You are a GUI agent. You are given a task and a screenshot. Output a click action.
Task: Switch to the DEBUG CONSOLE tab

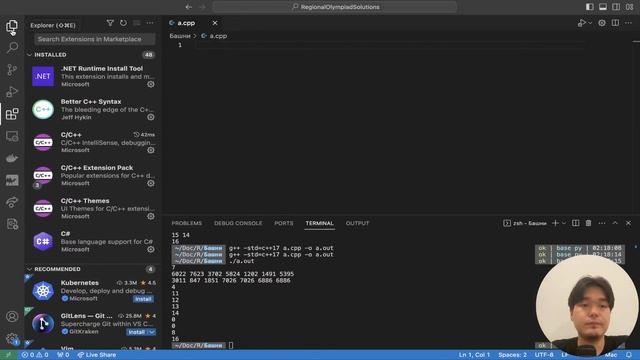pyautogui.click(x=238, y=223)
